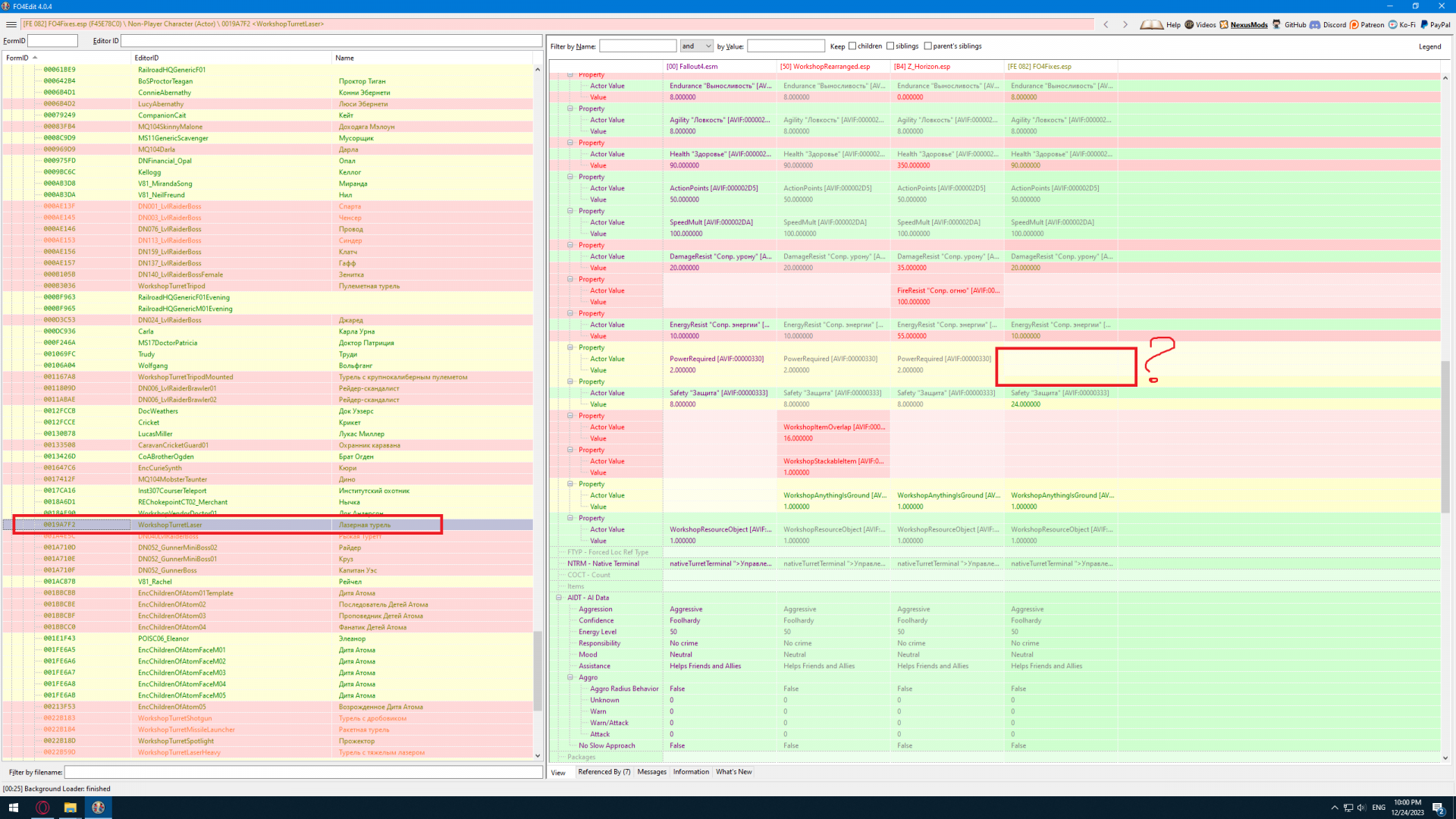The height and width of the screenshot is (819, 1456).
Task: Check the parent's siblings checkbox
Action: pos(928,46)
